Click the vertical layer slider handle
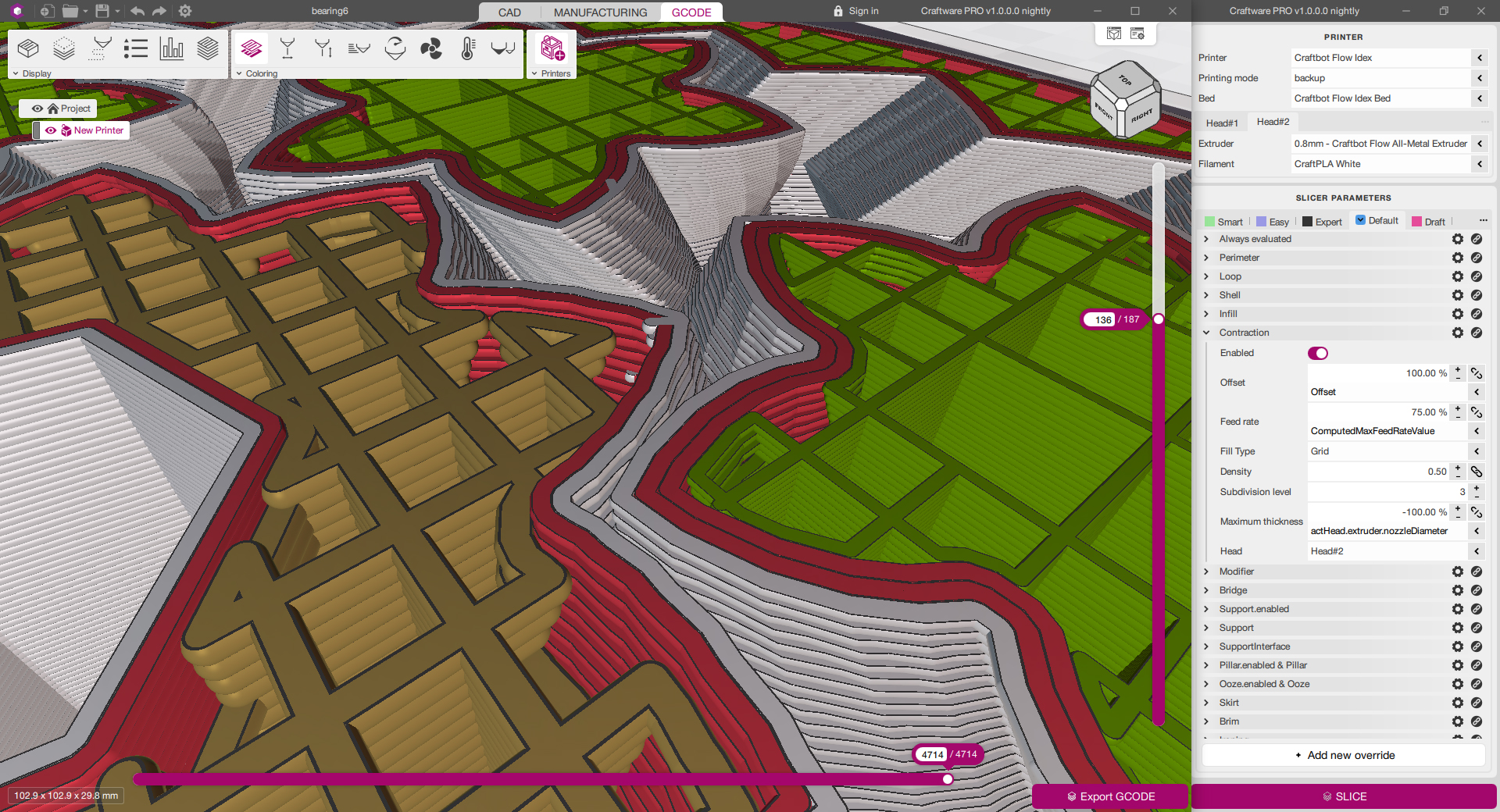Image resolution: width=1500 pixels, height=812 pixels. click(1159, 319)
